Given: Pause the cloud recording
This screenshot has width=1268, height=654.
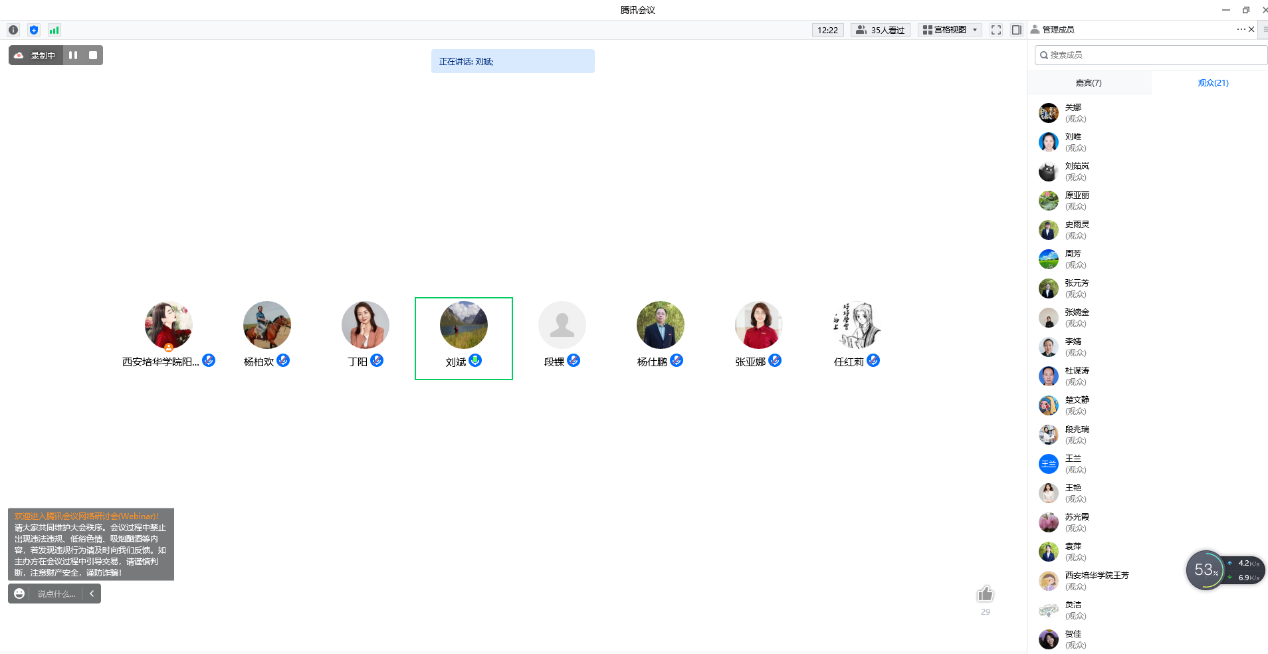Looking at the screenshot, I should [73, 55].
